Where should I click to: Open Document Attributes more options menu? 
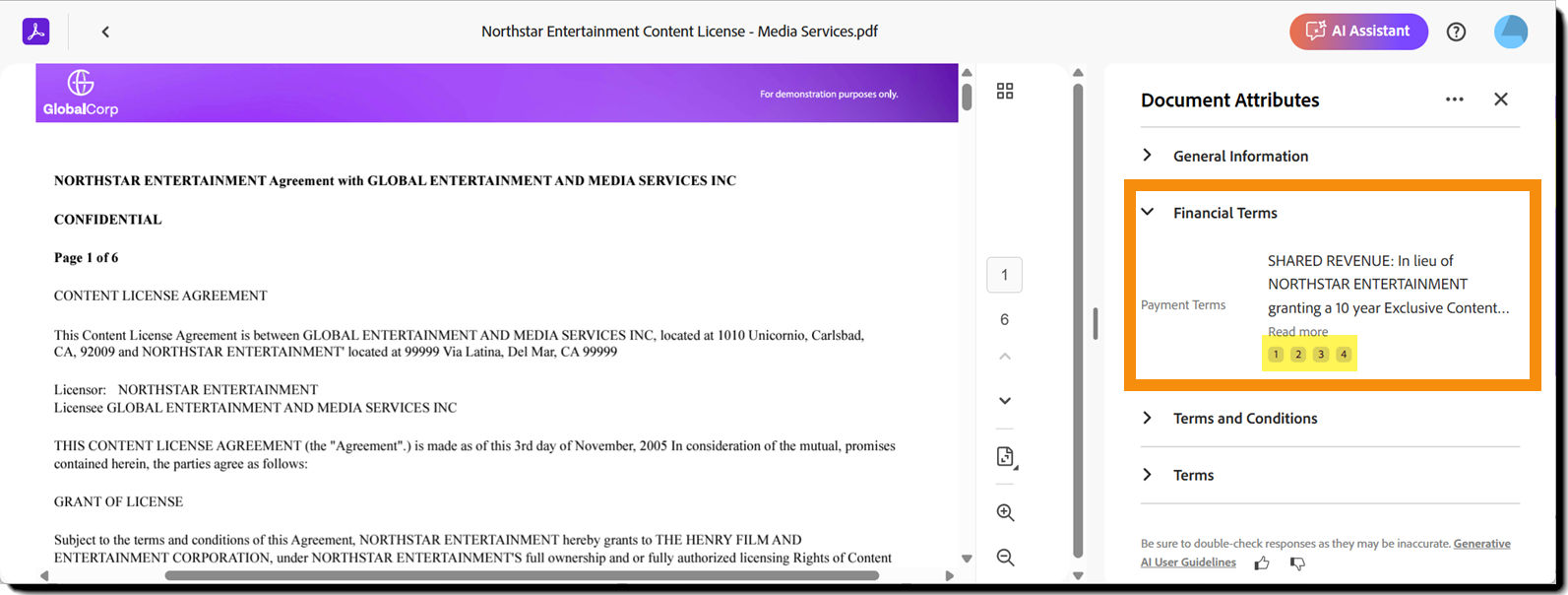[x=1455, y=99]
